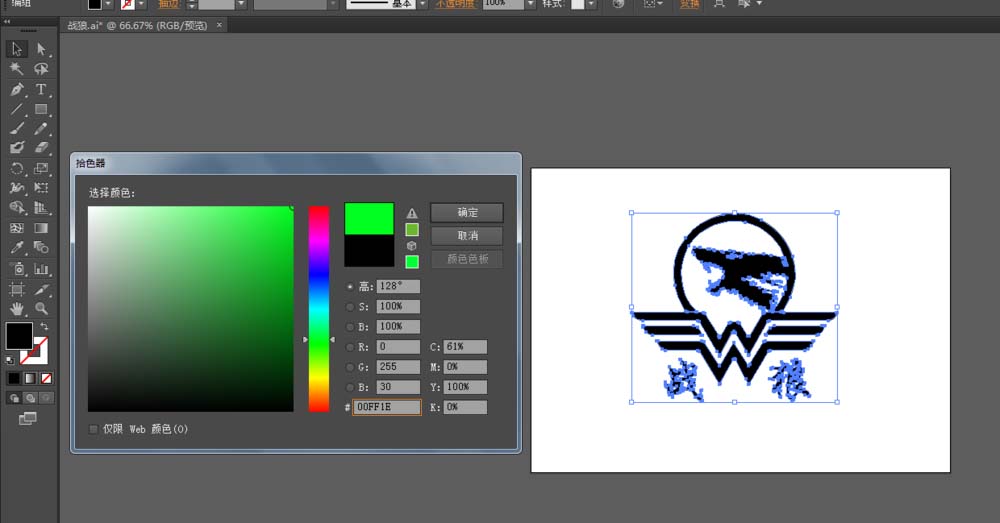
Task: Click inside the green color field picker
Action: (191, 309)
